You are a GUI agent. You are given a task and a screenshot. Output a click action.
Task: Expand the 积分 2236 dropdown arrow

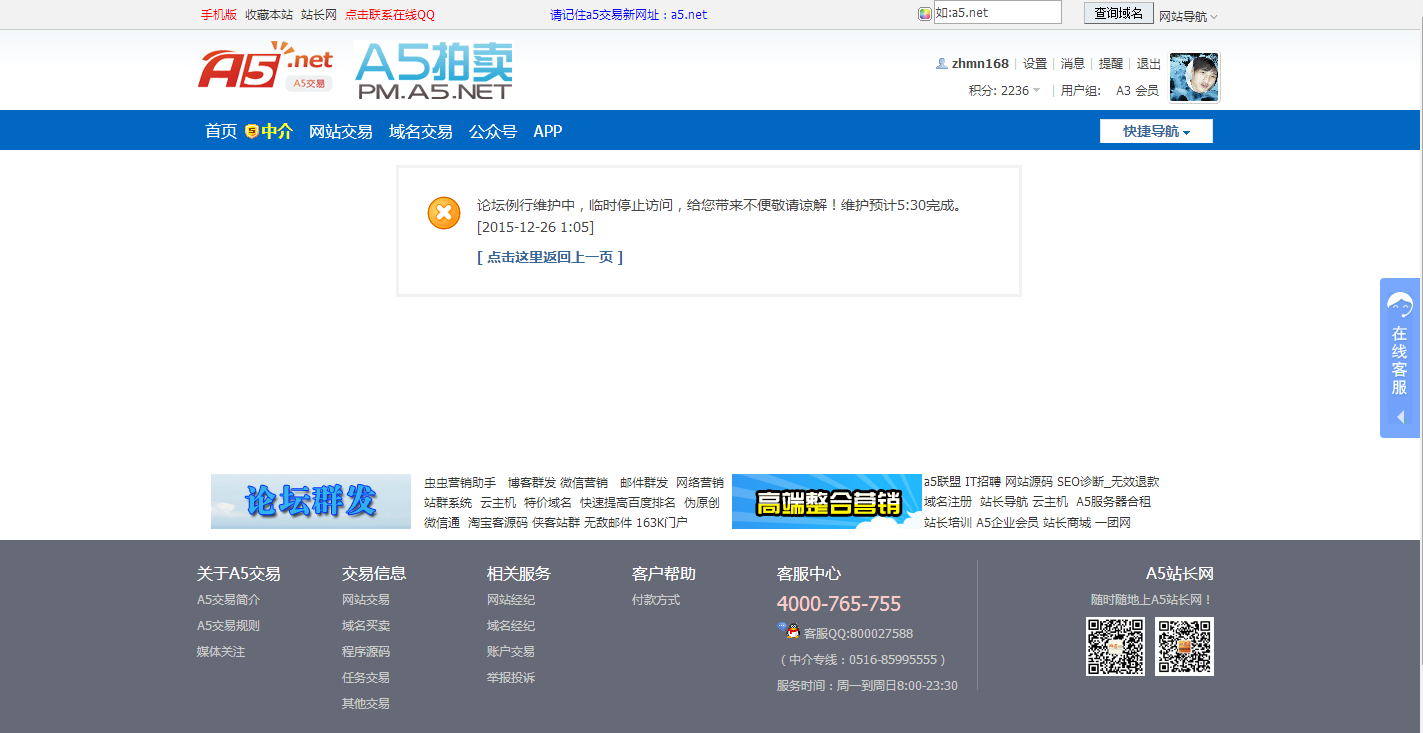click(1037, 90)
